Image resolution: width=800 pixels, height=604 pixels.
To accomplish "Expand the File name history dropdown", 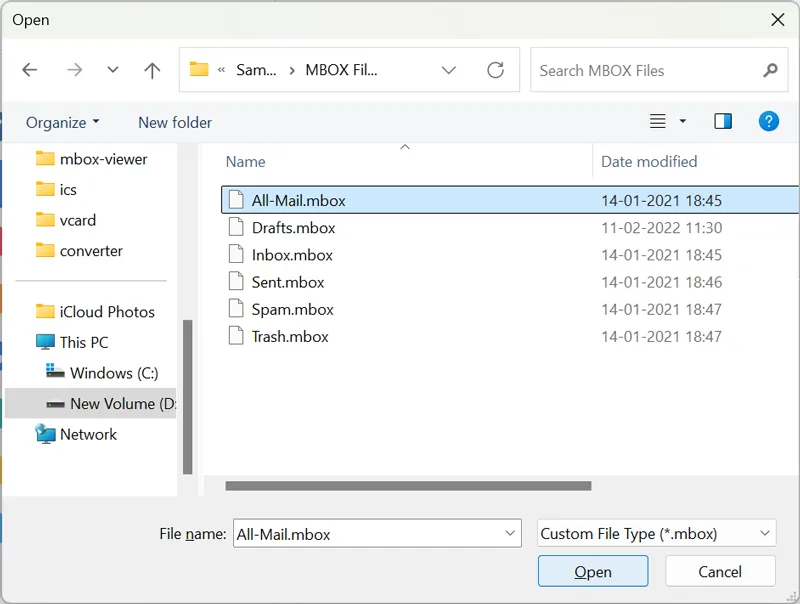I will (x=511, y=534).
